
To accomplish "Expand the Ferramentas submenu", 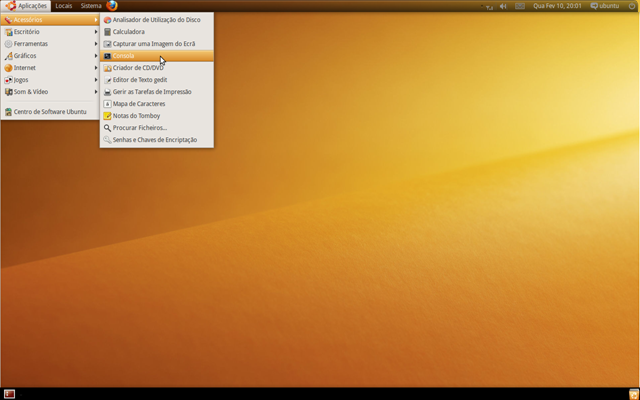I will 50,44.
